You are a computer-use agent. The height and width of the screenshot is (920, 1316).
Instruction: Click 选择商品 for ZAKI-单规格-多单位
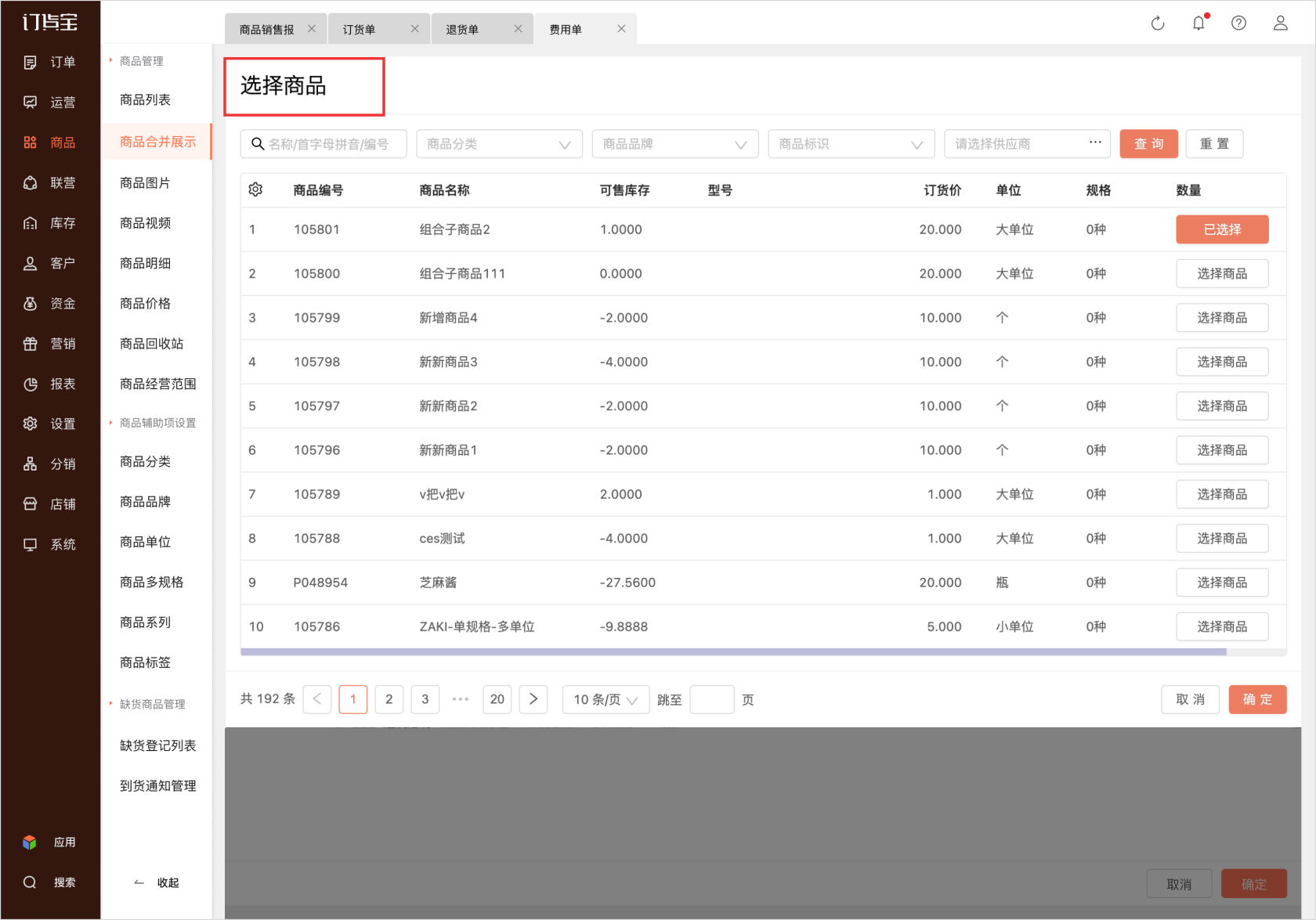[1222, 626]
